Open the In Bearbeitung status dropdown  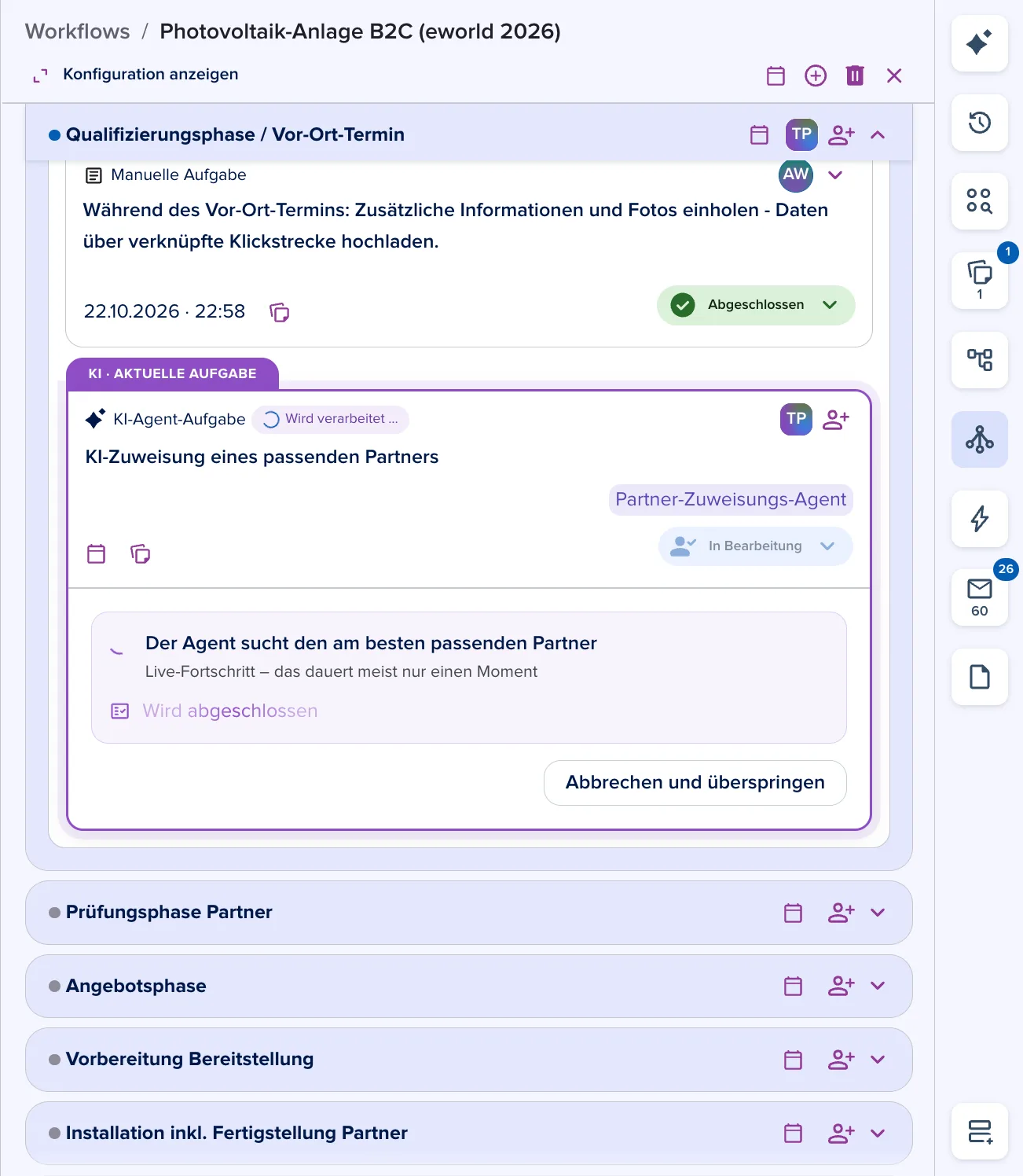(x=756, y=546)
